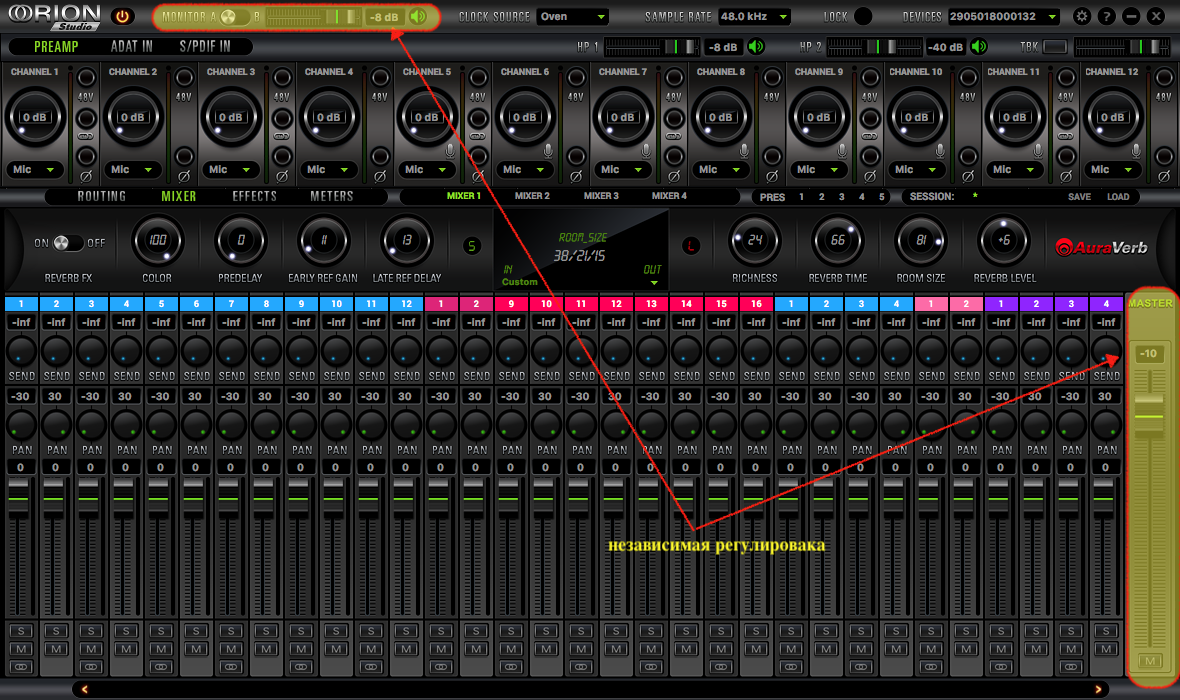The width and height of the screenshot is (1180, 700).
Task: Link Channel 3 with the chain icon
Action: coord(281,136)
